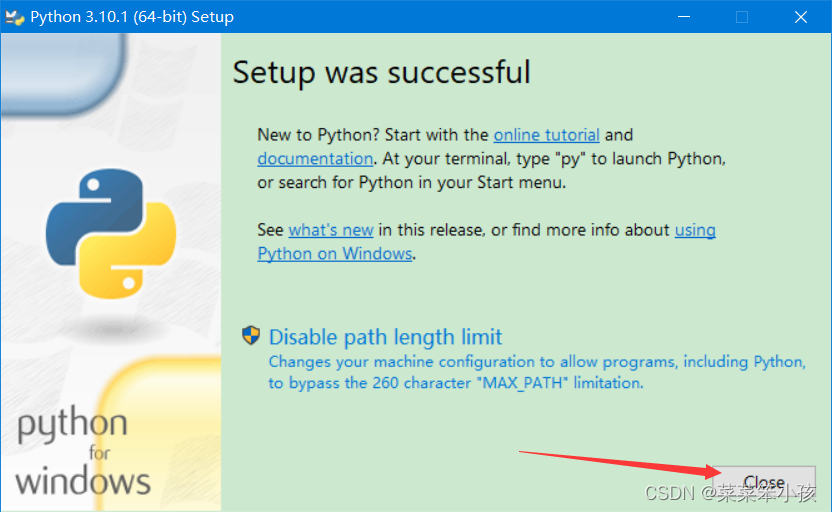The width and height of the screenshot is (832, 512).
Task: Close the setup window with X
Action: pos(801,17)
